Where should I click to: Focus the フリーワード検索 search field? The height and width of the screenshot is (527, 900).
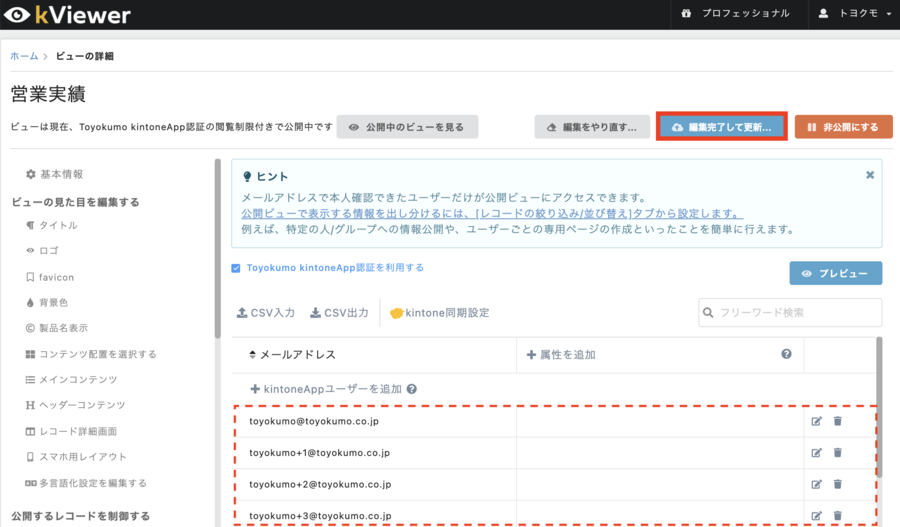pyautogui.click(x=790, y=312)
